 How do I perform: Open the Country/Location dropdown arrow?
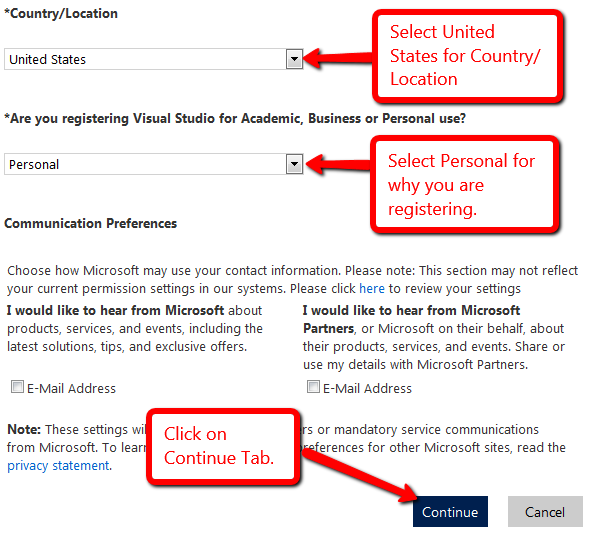tap(294, 59)
